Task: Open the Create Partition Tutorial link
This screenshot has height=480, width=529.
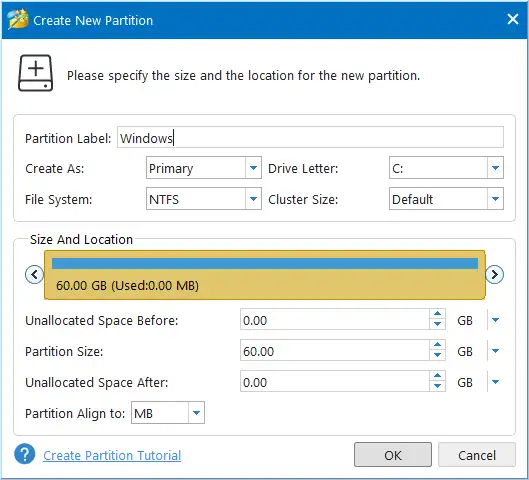Action: (x=112, y=455)
